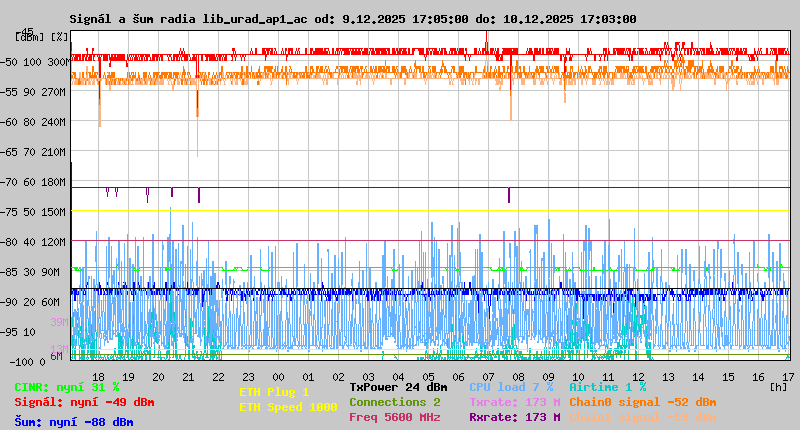Click the chart title 'Signál a šum radia lib_urad_ap1_ac'
The width and height of the screenshot is (800, 430).
(x=188, y=19)
